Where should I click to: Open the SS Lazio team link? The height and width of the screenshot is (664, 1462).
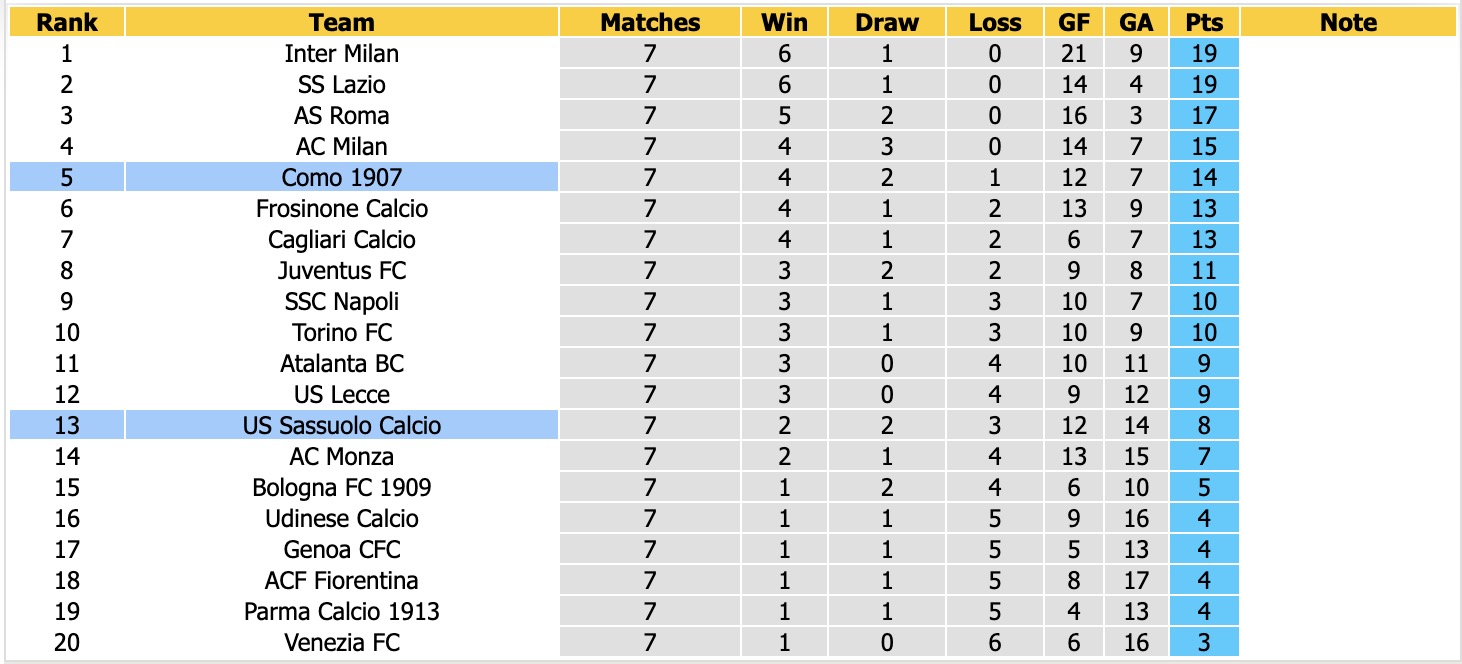click(x=342, y=84)
